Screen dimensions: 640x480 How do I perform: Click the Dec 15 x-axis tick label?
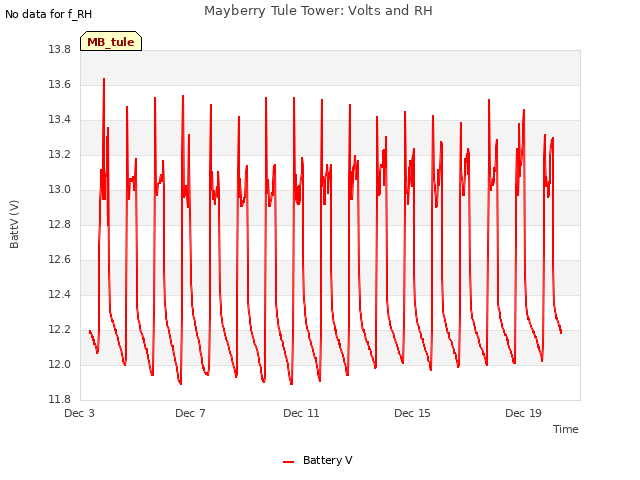(412, 413)
